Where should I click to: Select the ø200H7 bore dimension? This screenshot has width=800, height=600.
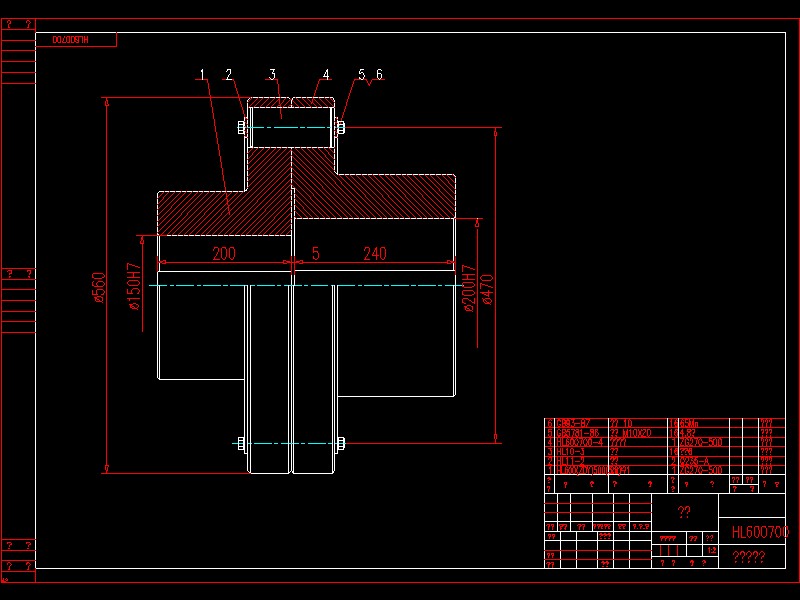468,288
